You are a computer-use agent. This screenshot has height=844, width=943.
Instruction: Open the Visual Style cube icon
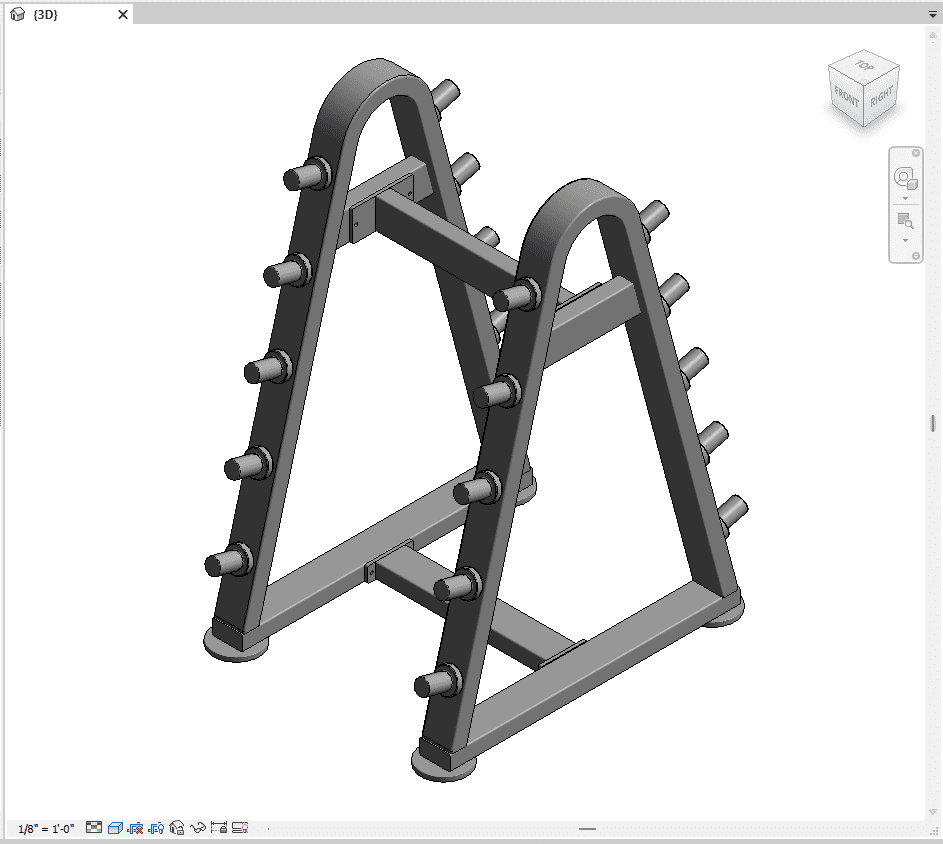tap(115, 828)
